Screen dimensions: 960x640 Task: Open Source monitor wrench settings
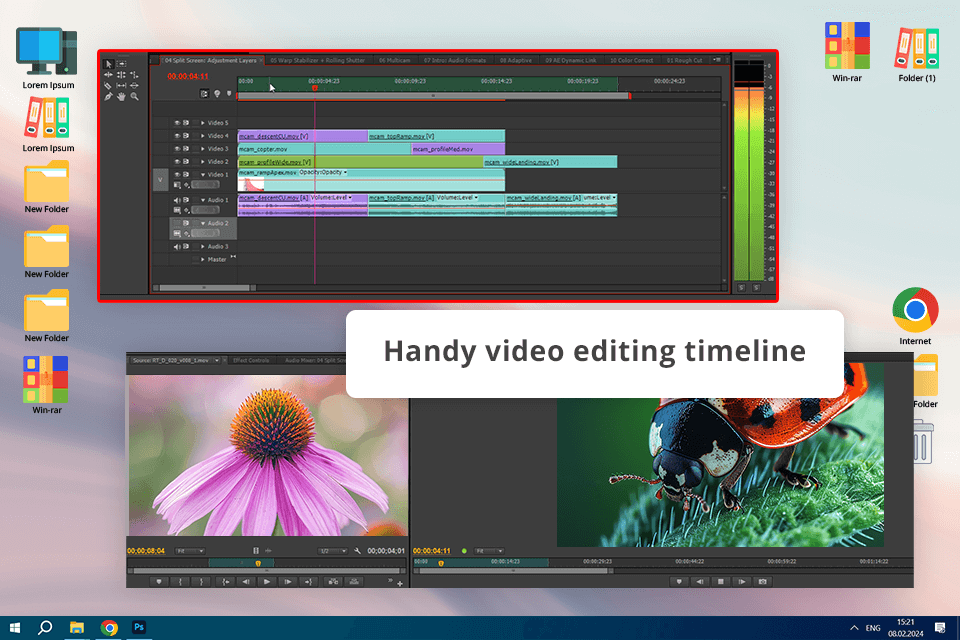tap(357, 551)
